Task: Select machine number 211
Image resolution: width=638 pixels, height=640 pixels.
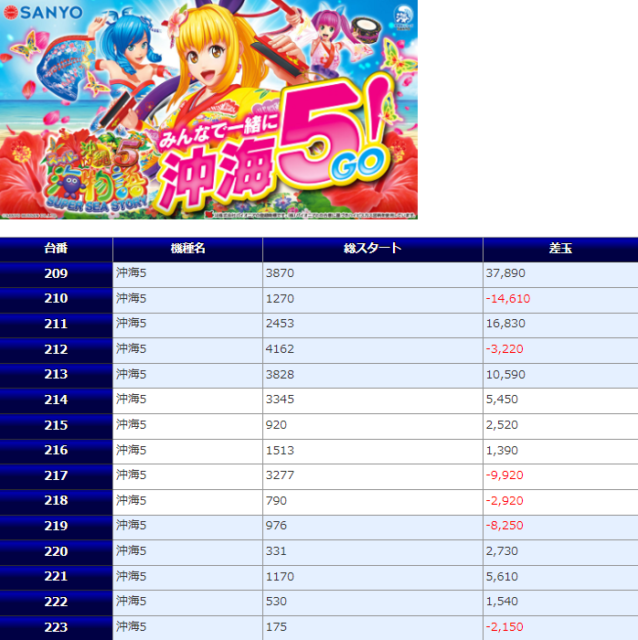Action: 56,324
